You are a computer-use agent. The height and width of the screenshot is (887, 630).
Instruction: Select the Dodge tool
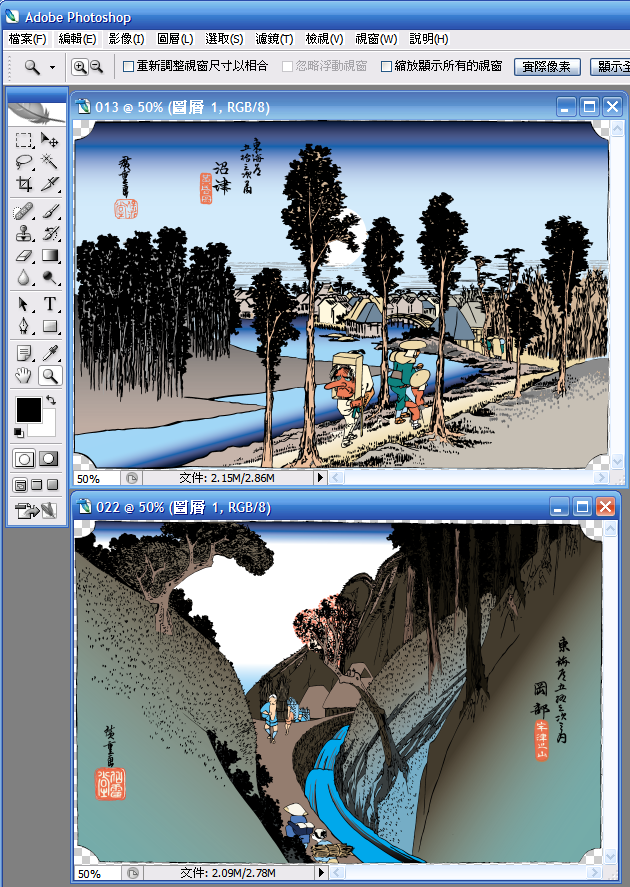pyautogui.click(x=50, y=277)
